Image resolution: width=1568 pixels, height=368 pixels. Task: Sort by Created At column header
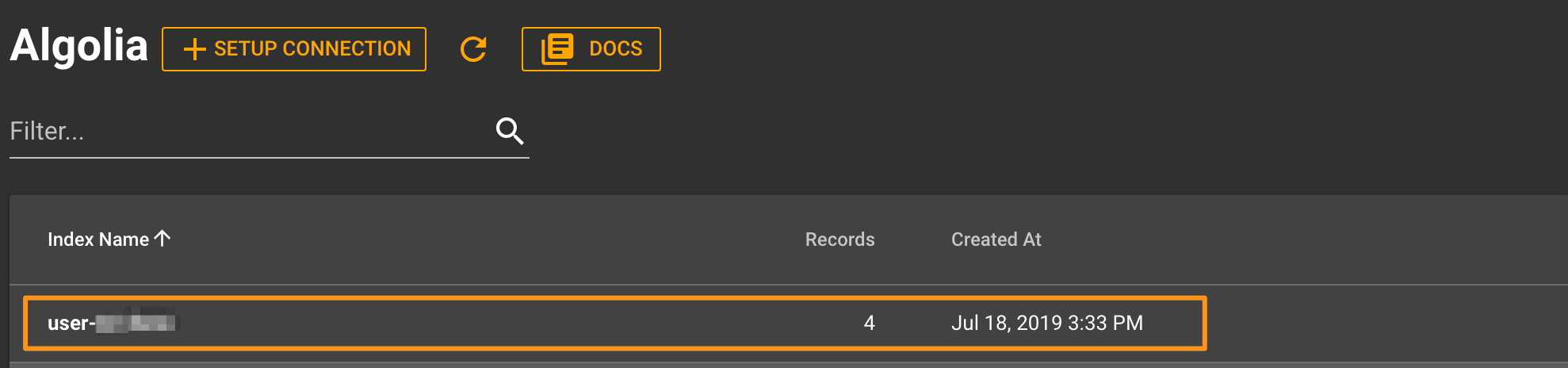coord(996,240)
